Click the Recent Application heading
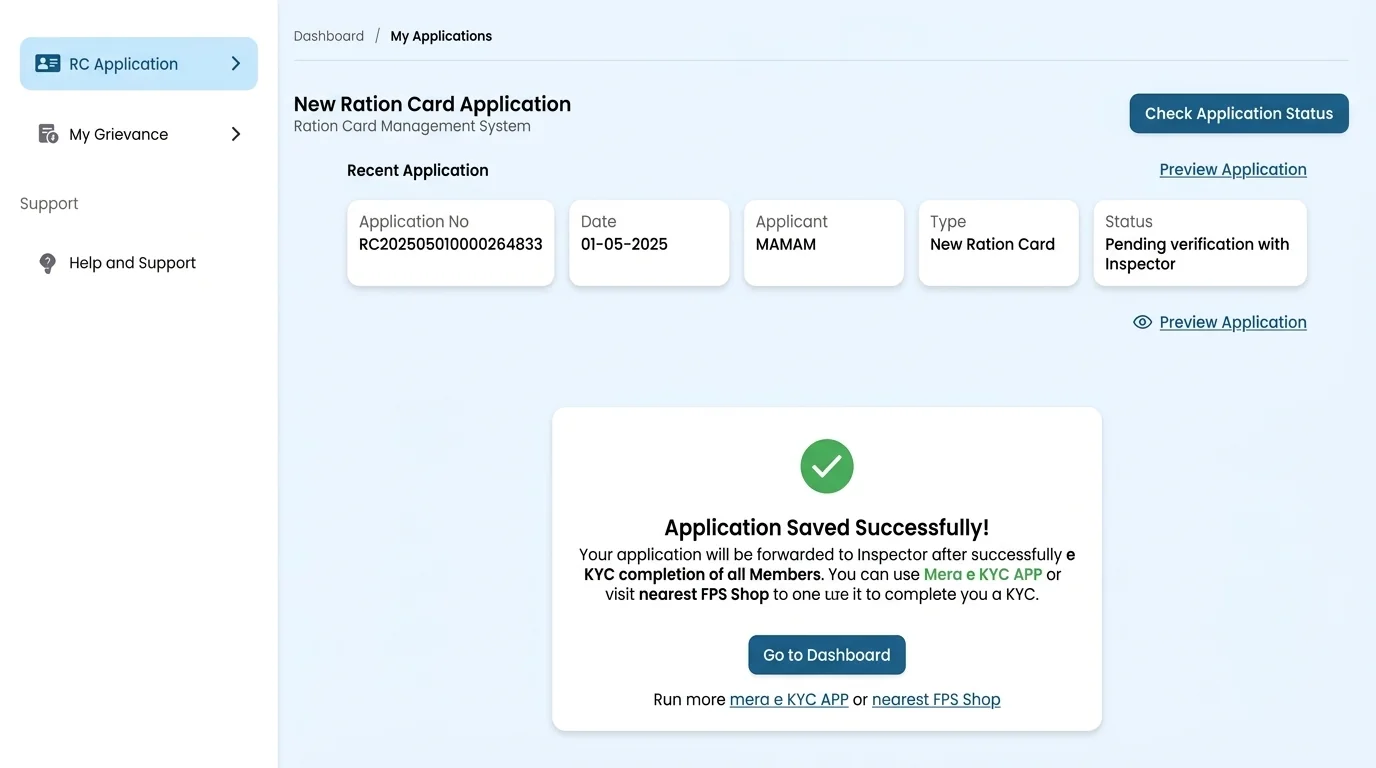The height and width of the screenshot is (768, 1376). (x=418, y=170)
